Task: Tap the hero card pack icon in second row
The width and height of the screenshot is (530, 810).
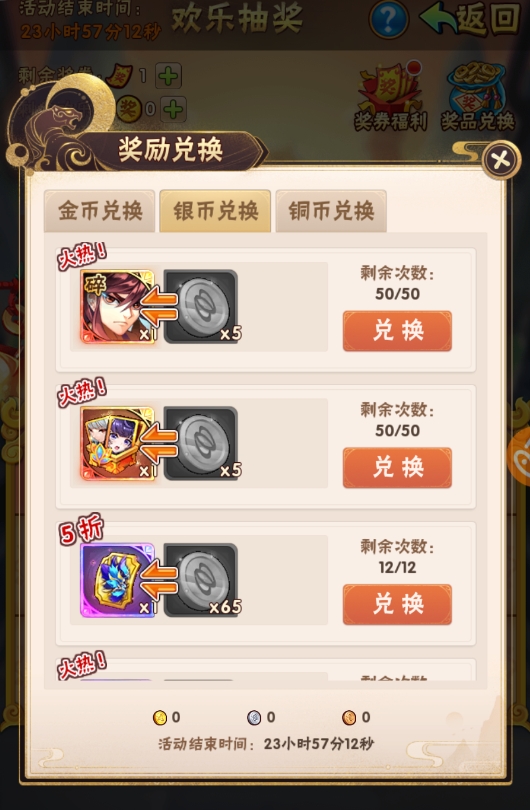Action: (x=118, y=443)
